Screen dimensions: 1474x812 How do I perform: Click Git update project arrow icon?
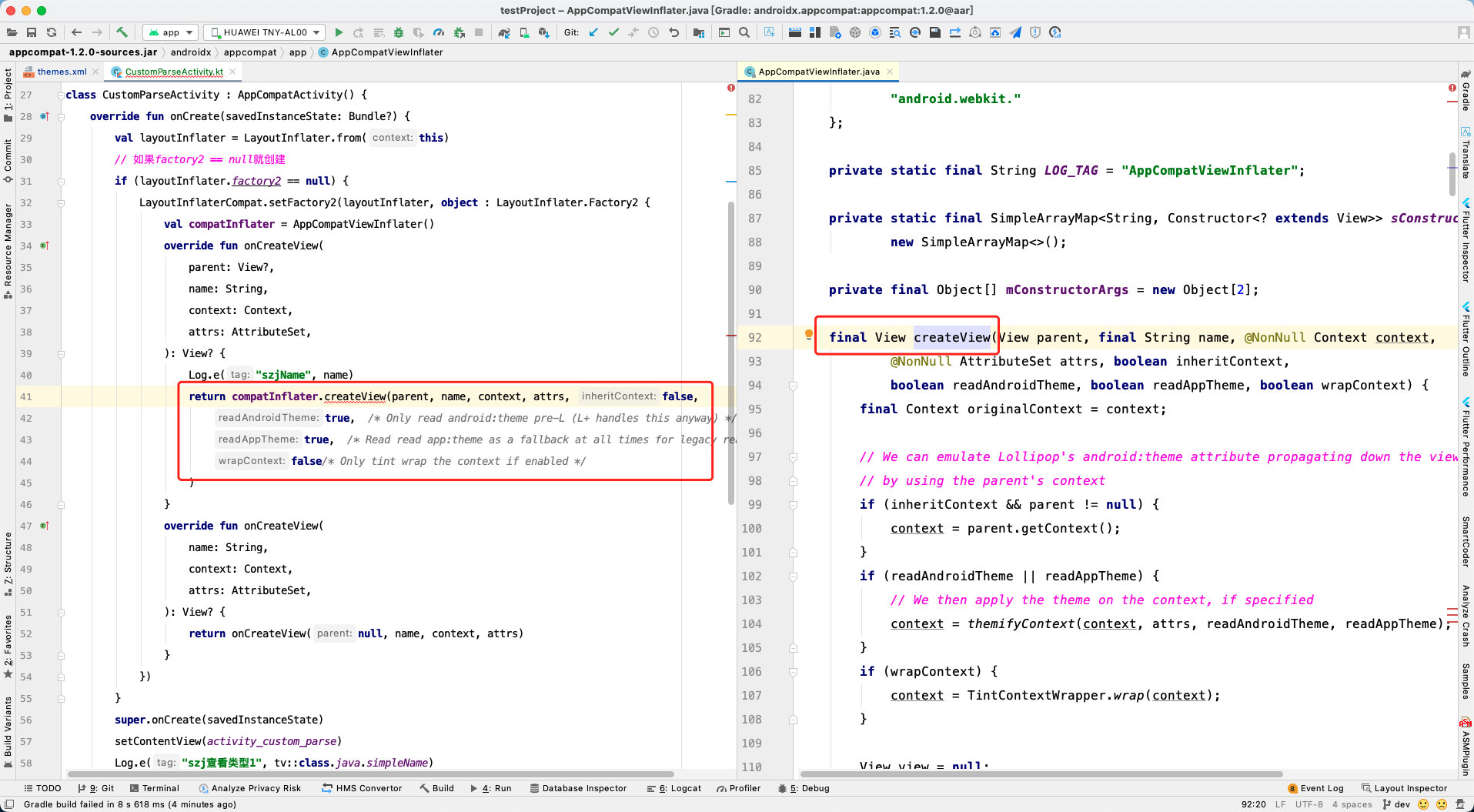coord(593,32)
